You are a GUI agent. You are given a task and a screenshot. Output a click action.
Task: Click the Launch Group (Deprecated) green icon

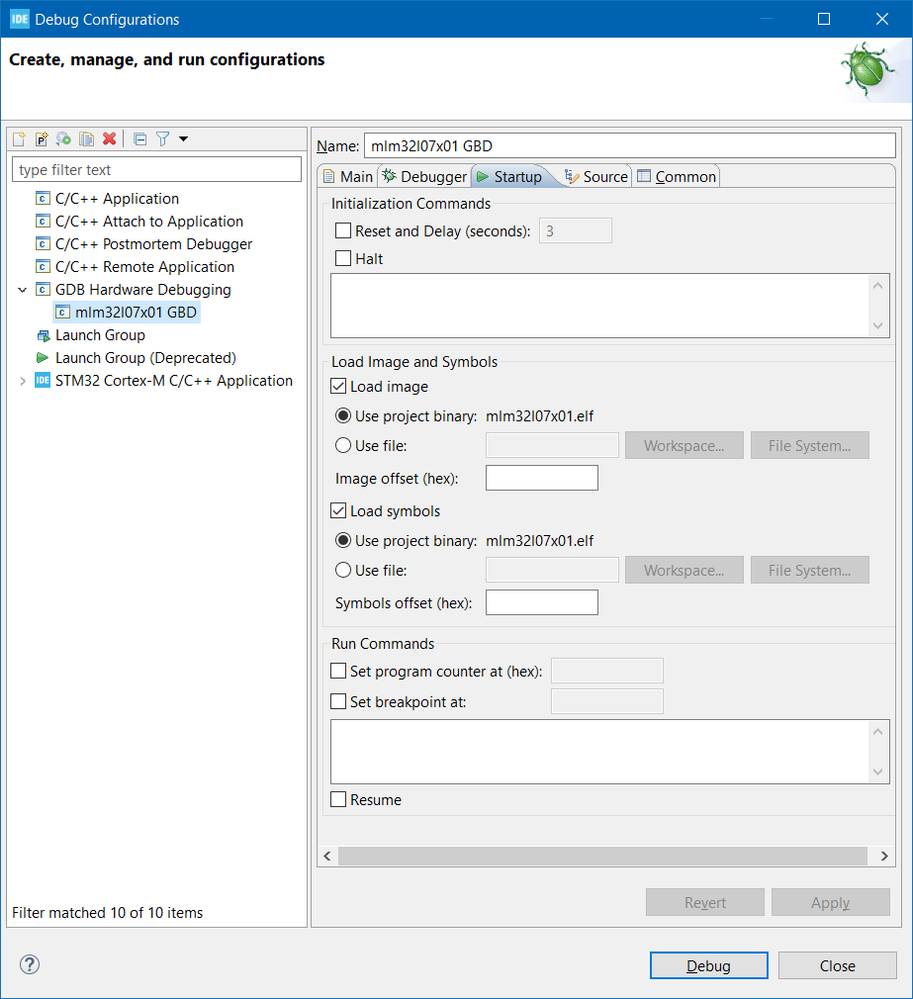click(42, 357)
